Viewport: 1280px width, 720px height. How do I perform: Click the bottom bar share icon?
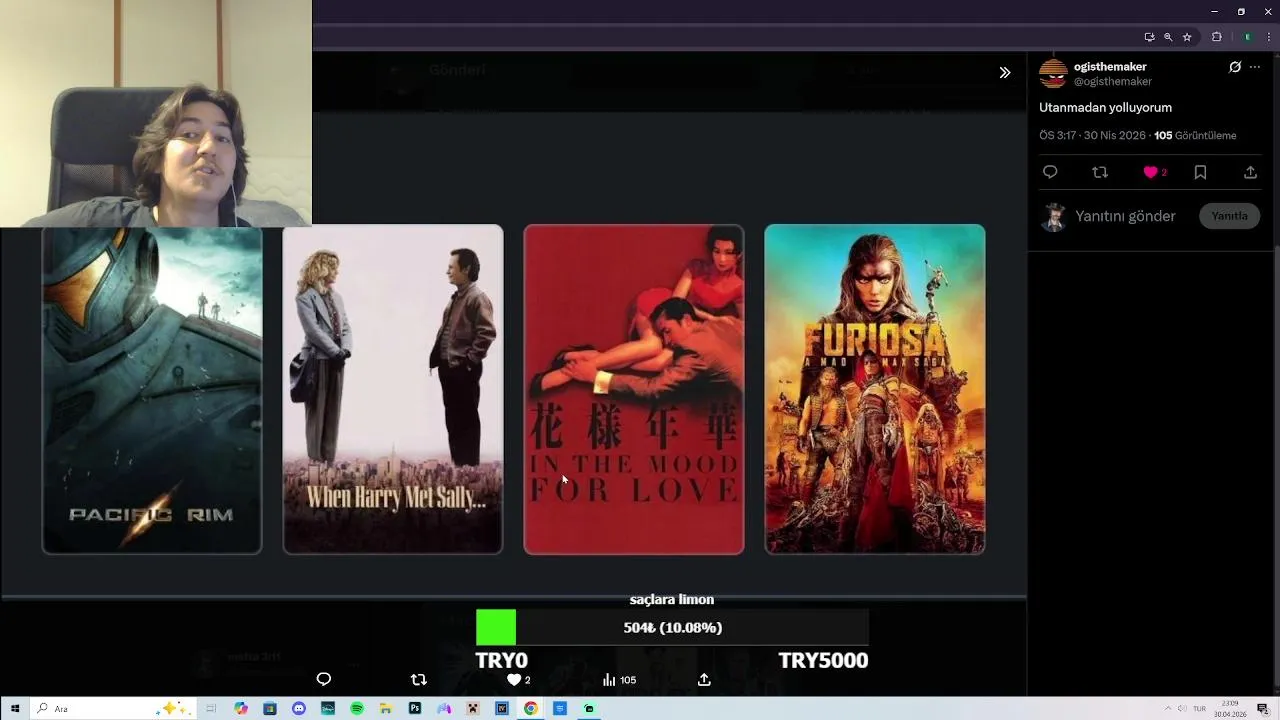[704, 679]
